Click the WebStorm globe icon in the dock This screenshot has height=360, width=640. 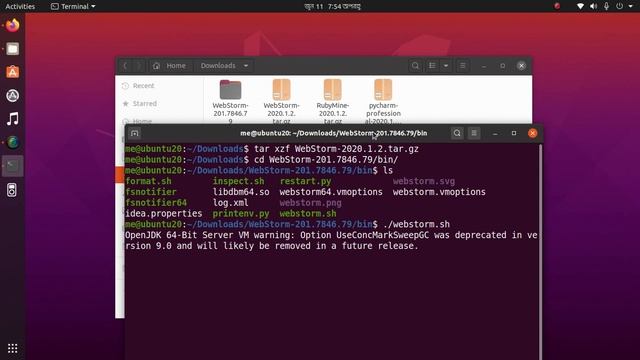[x=13, y=142]
